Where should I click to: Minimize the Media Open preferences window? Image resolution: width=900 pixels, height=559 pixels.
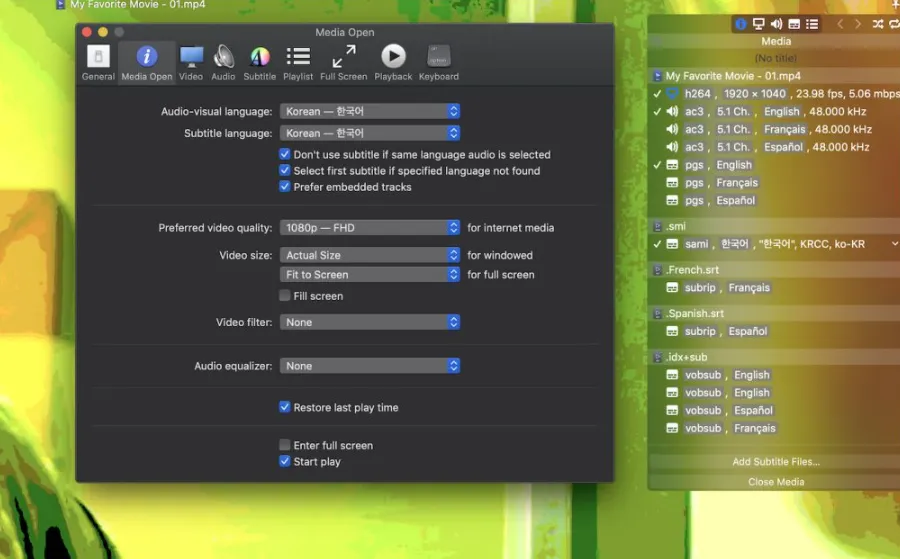pos(103,32)
